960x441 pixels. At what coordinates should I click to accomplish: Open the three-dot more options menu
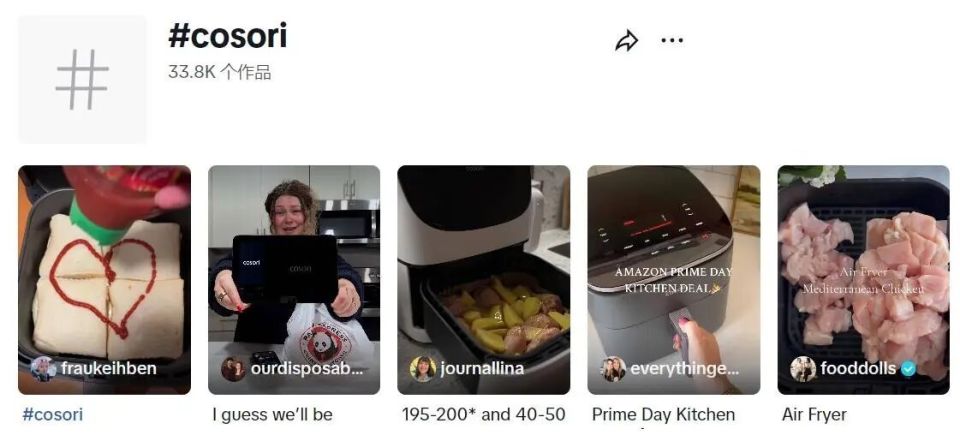click(x=672, y=40)
